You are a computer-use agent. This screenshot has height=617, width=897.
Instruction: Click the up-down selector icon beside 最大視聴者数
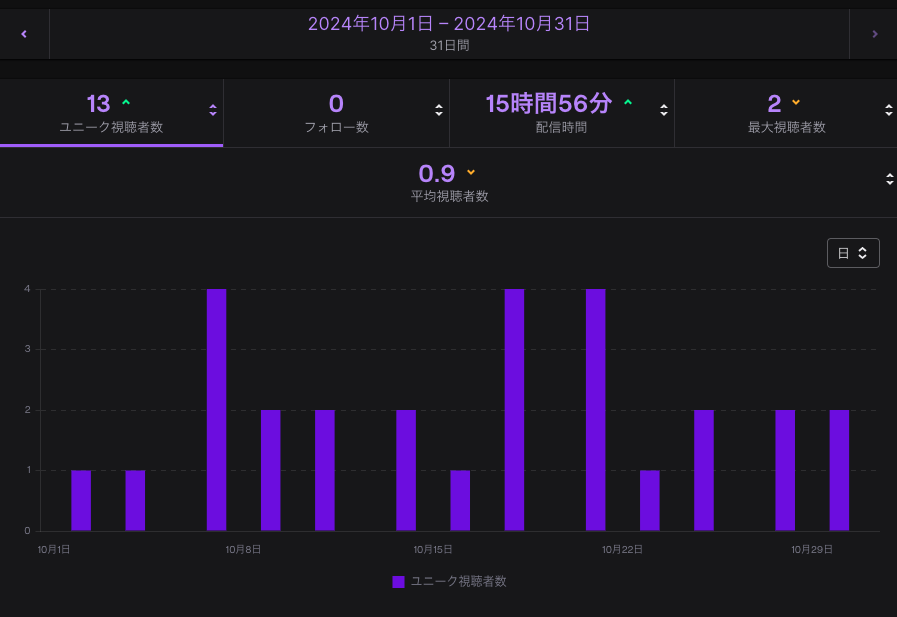pos(889,110)
